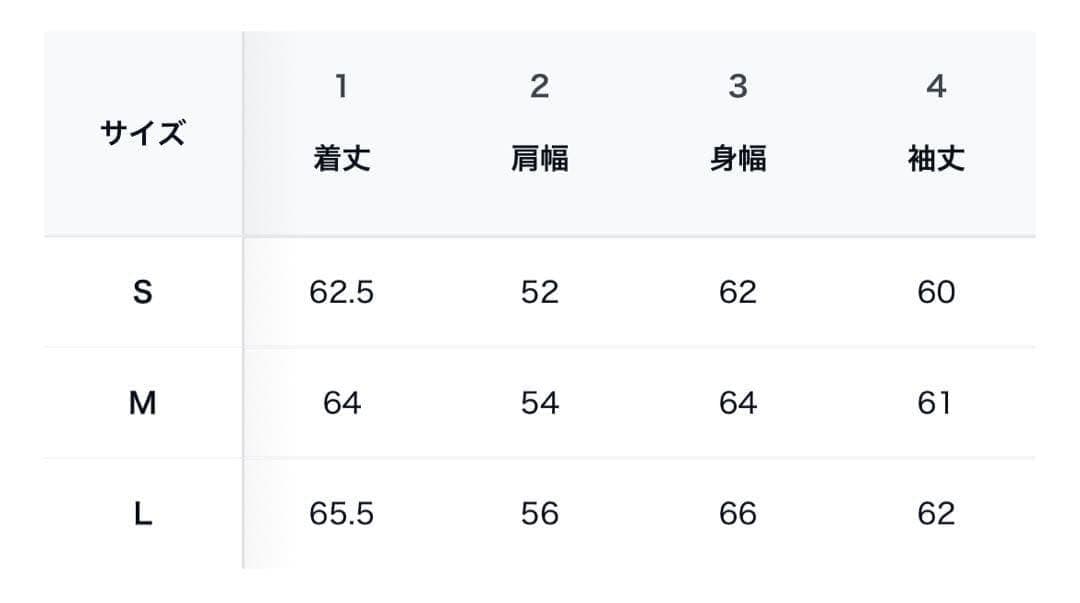This screenshot has height=603, width=1080.
Task: Select the 肩幅 column header
Action: click(540, 159)
